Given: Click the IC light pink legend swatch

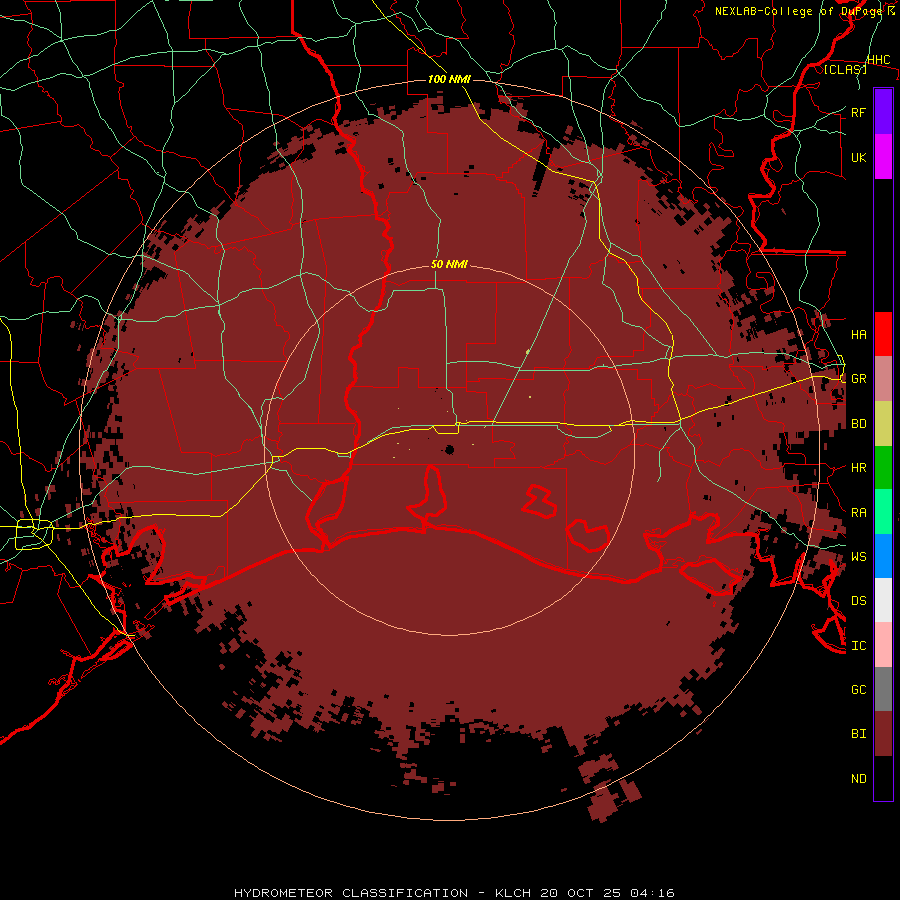Looking at the screenshot, I should 883,645.
